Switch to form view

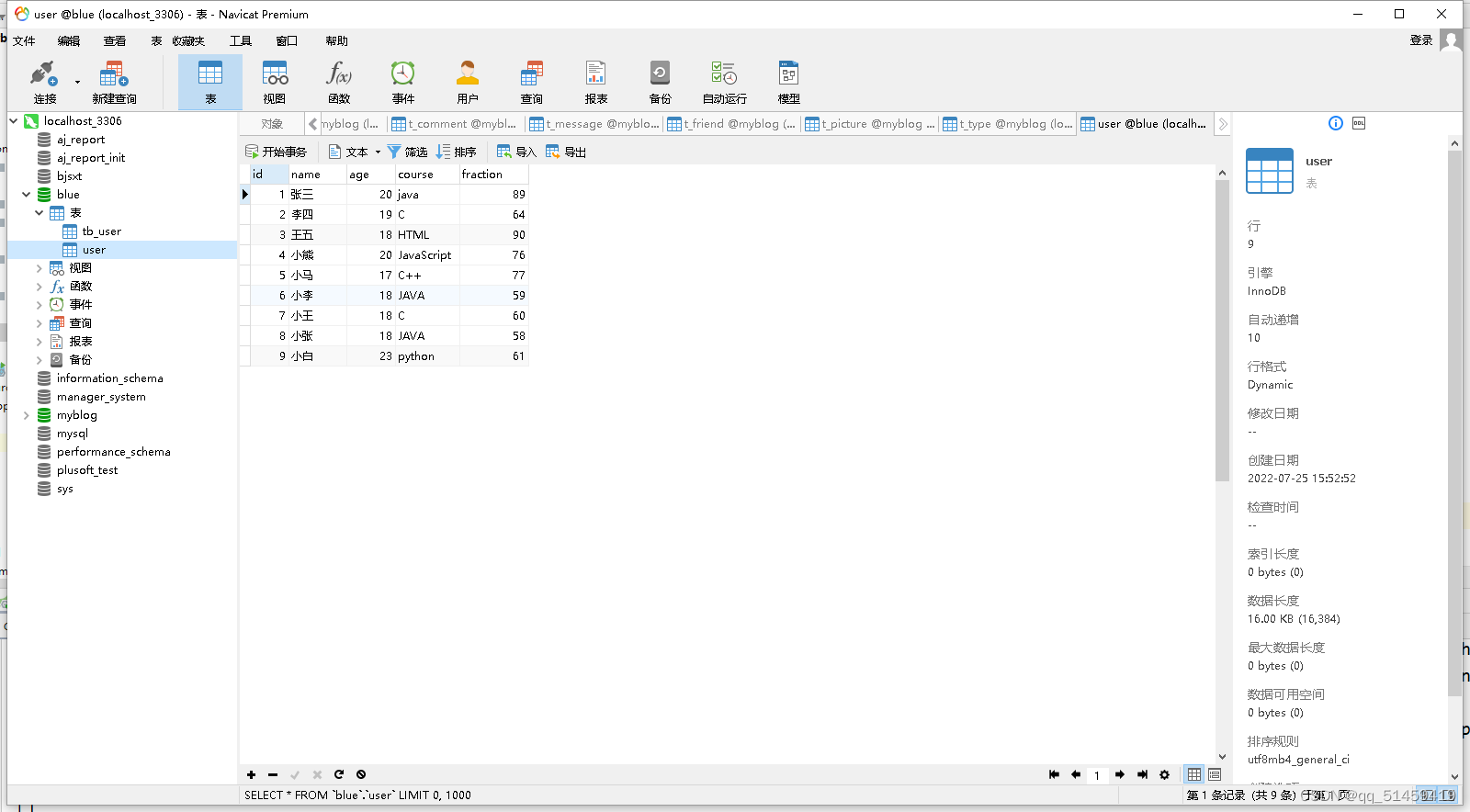pyautogui.click(x=1215, y=774)
